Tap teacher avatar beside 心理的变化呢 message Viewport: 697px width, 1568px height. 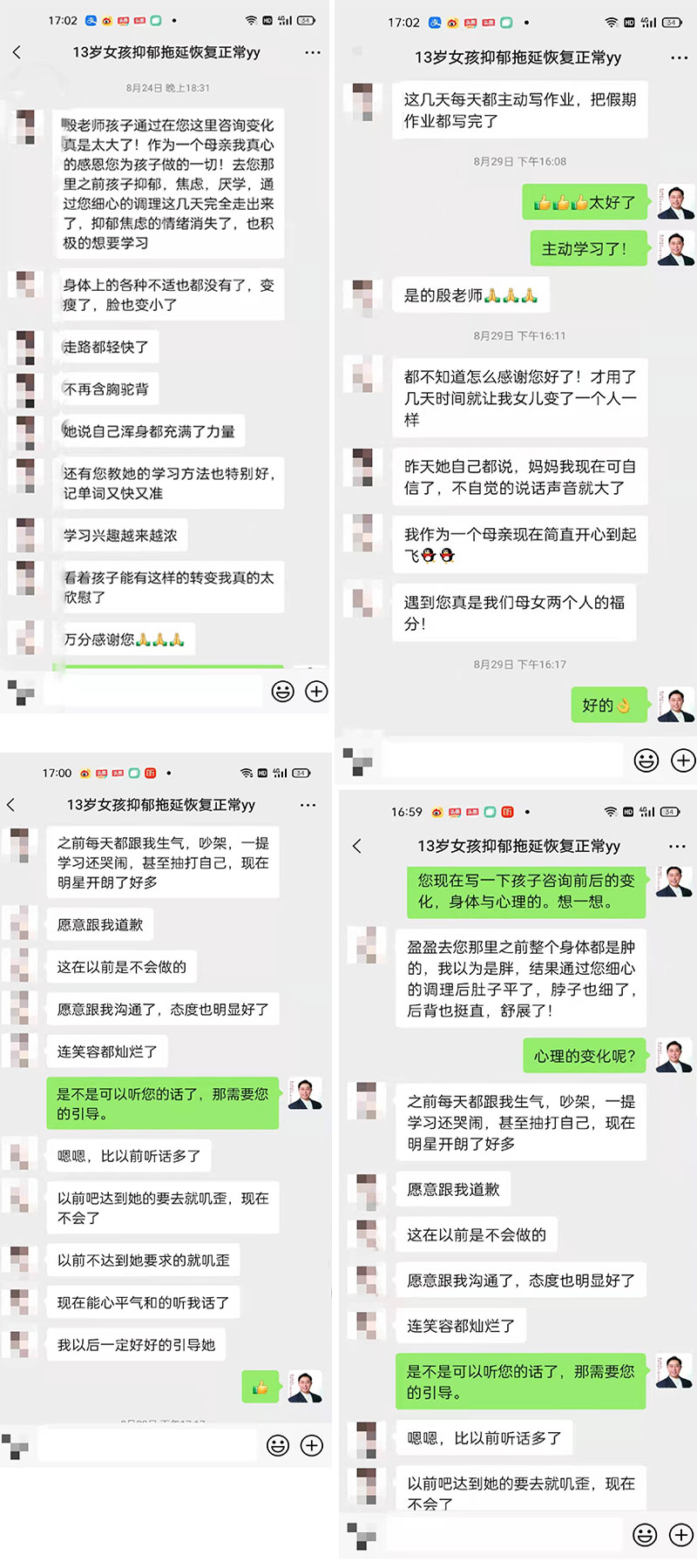click(675, 1056)
